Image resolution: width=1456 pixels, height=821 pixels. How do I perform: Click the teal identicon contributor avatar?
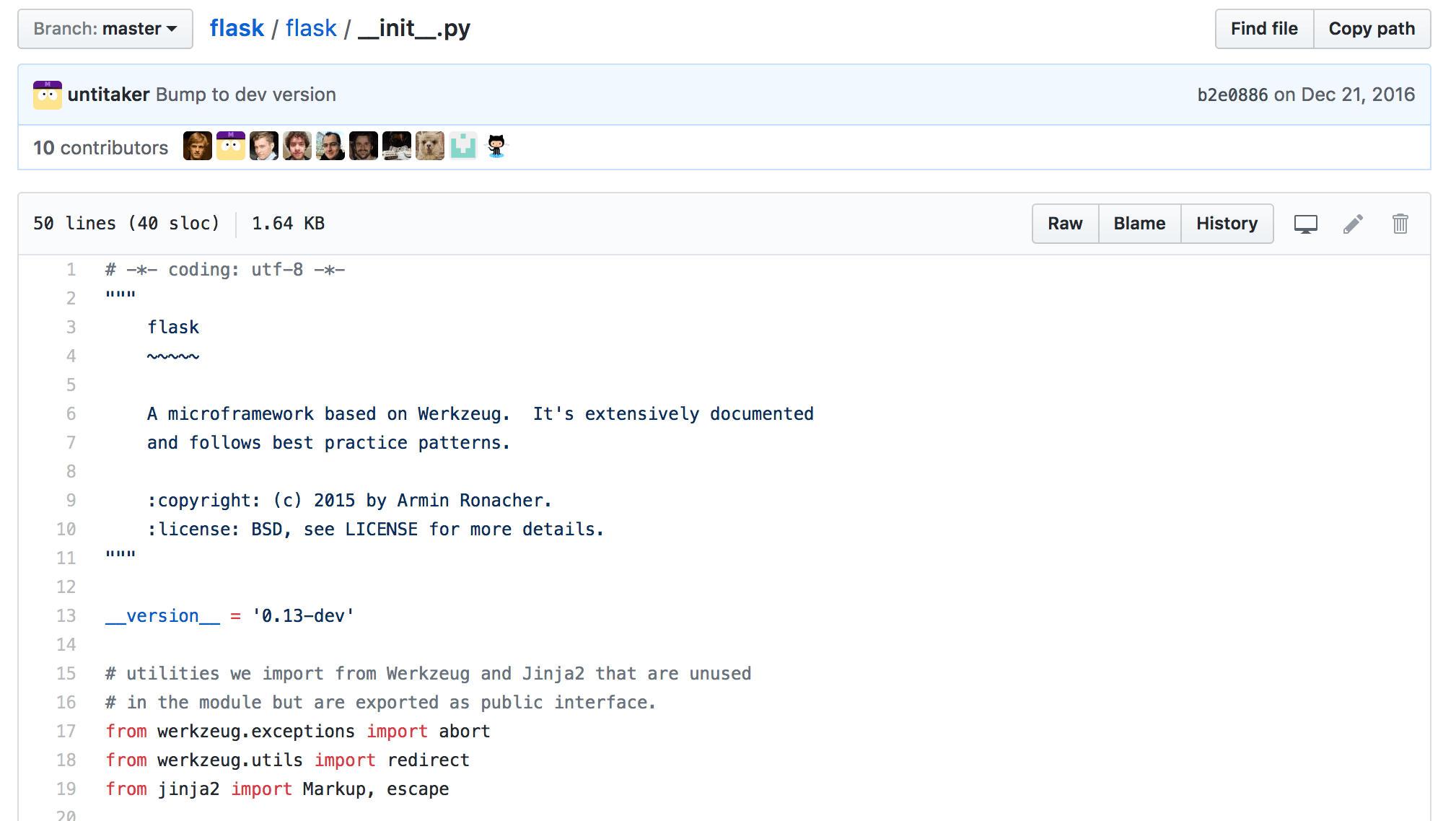(x=463, y=146)
